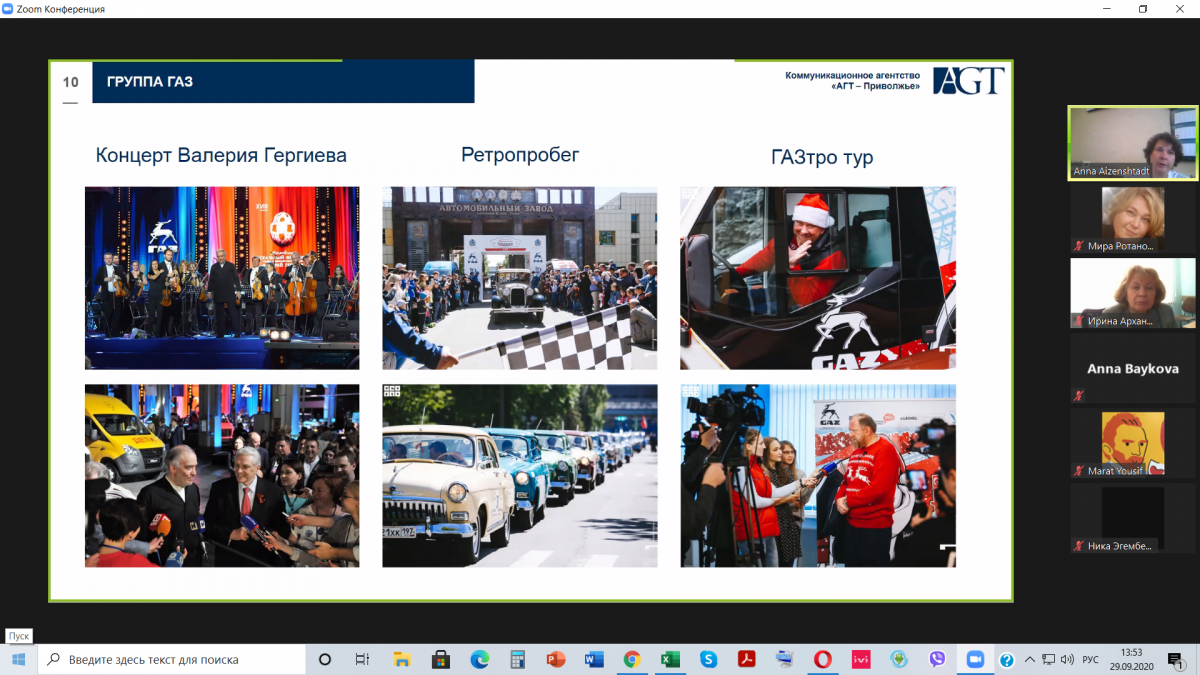The image size is (1200, 675).
Task: Click the Cortana circle icon in the taskbar
Action: click(x=324, y=659)
